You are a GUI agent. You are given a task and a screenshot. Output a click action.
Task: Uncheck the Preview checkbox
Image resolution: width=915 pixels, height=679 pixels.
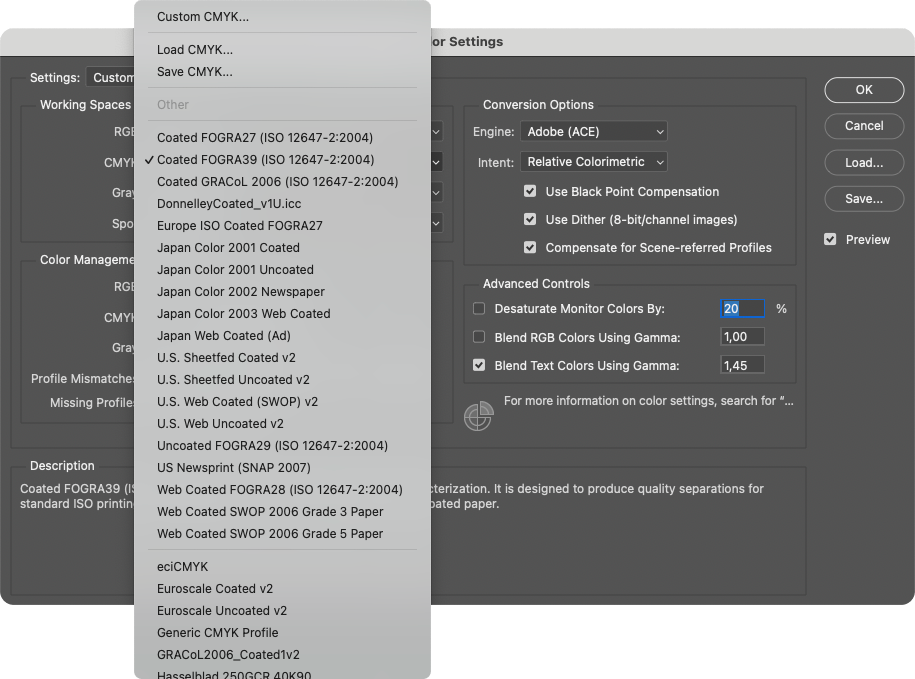tap(830, 240)
